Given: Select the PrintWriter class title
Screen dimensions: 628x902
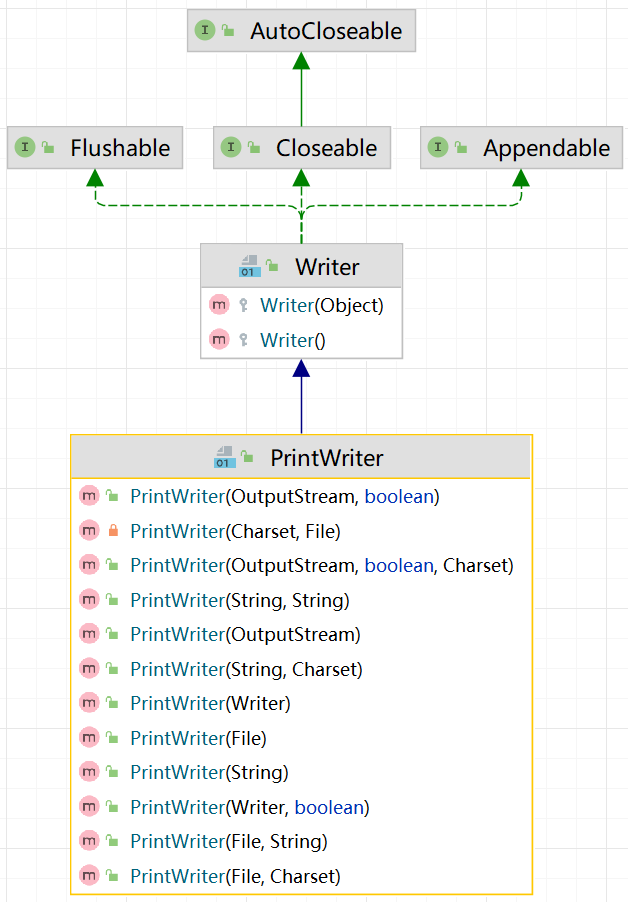Looking at the screenshot, I should [x=326, y=458].
